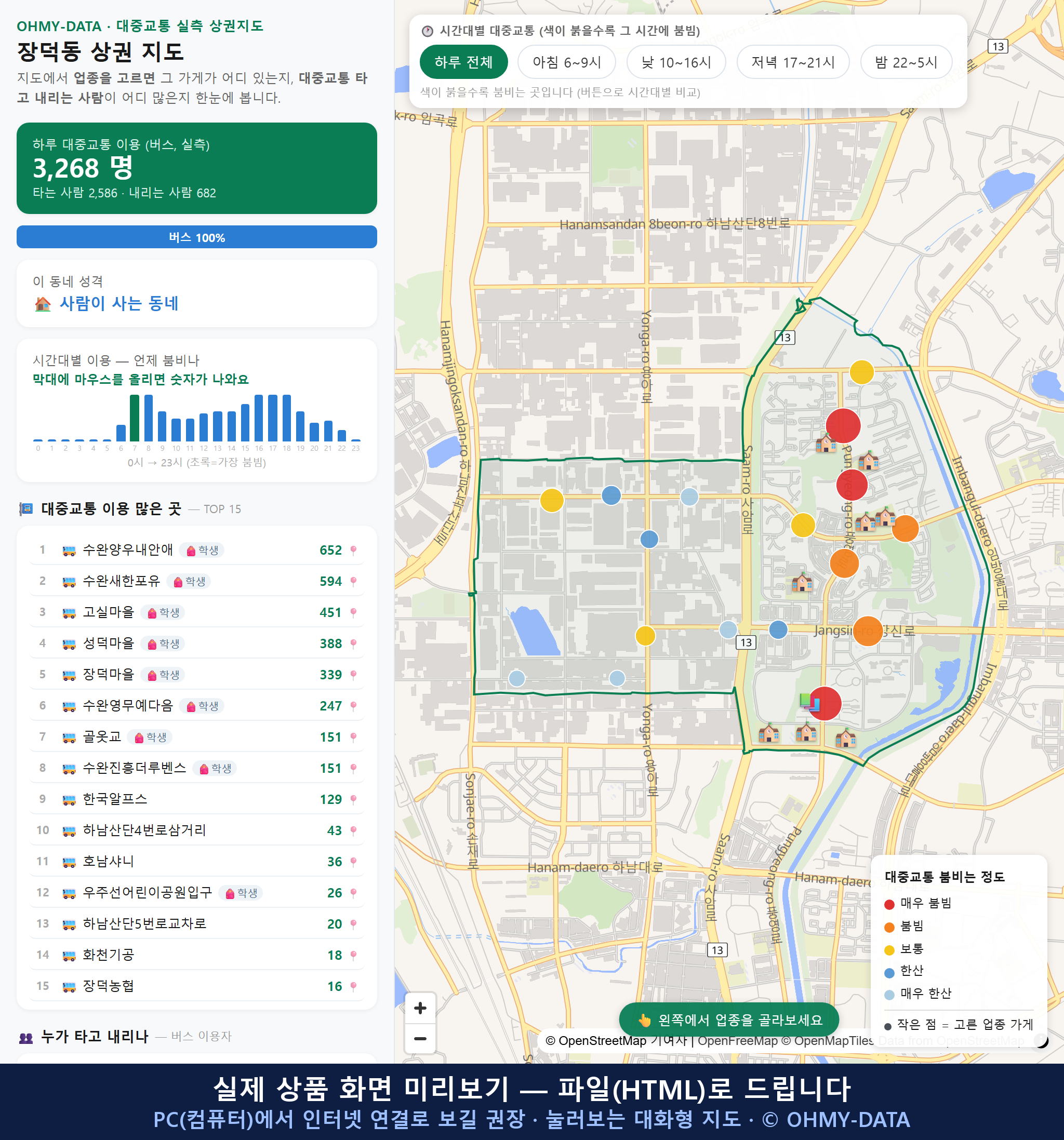Select the 밤 22~5시 time filter

point(906,62)
